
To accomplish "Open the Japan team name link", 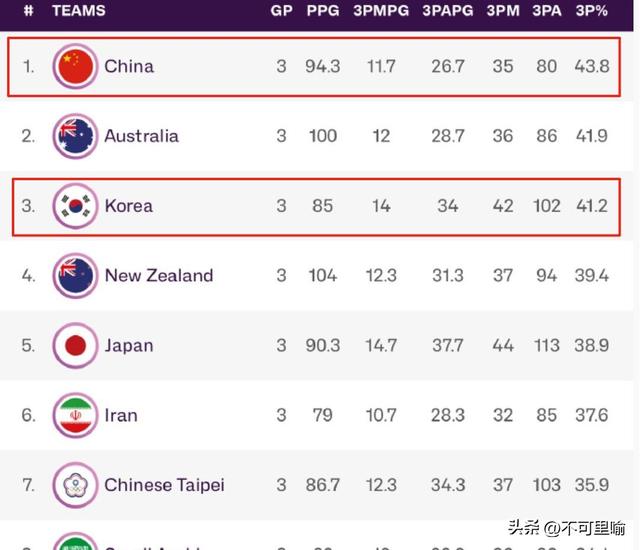I will (129, 346).
